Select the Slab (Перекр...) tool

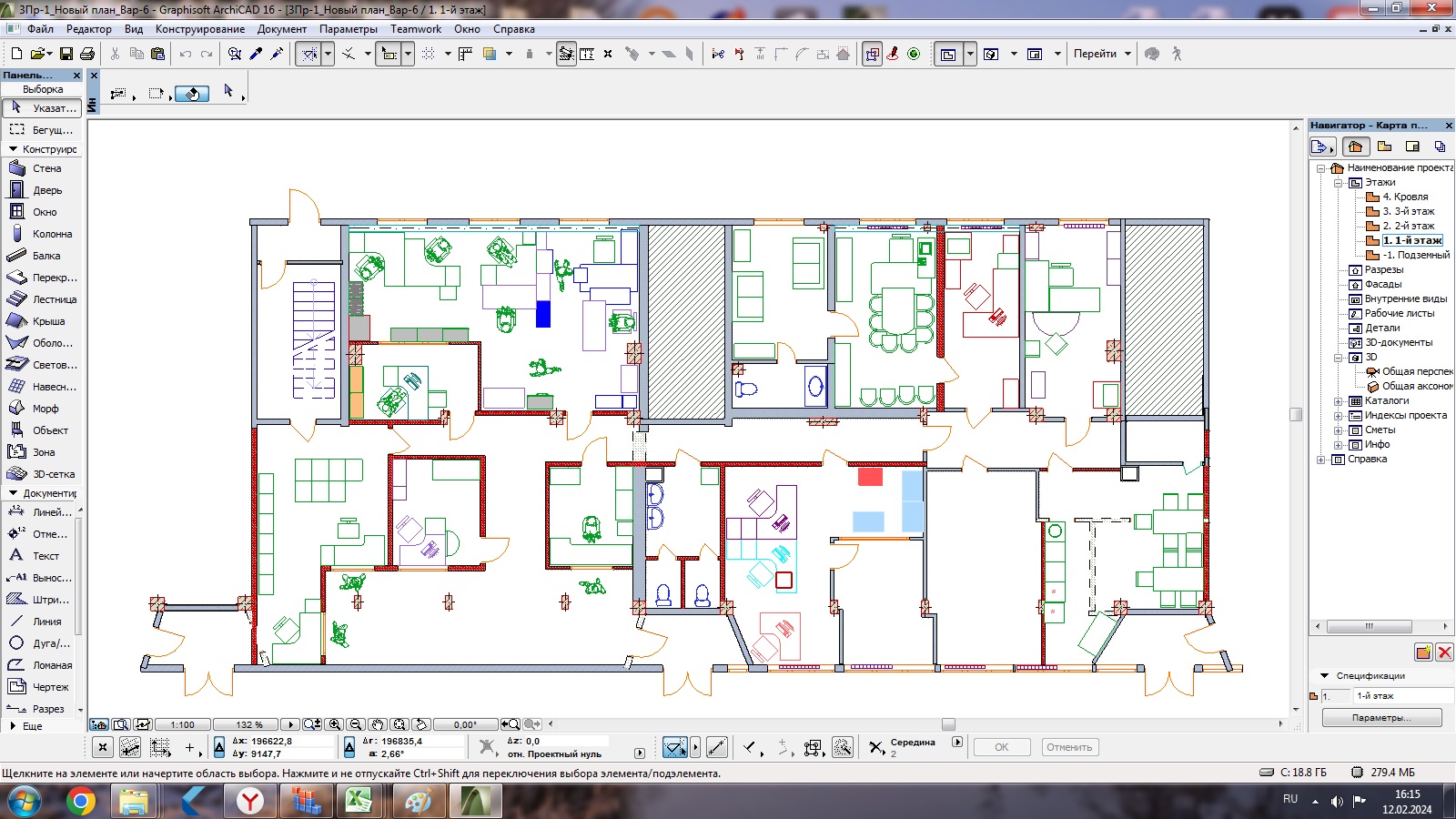click(42, 278)
